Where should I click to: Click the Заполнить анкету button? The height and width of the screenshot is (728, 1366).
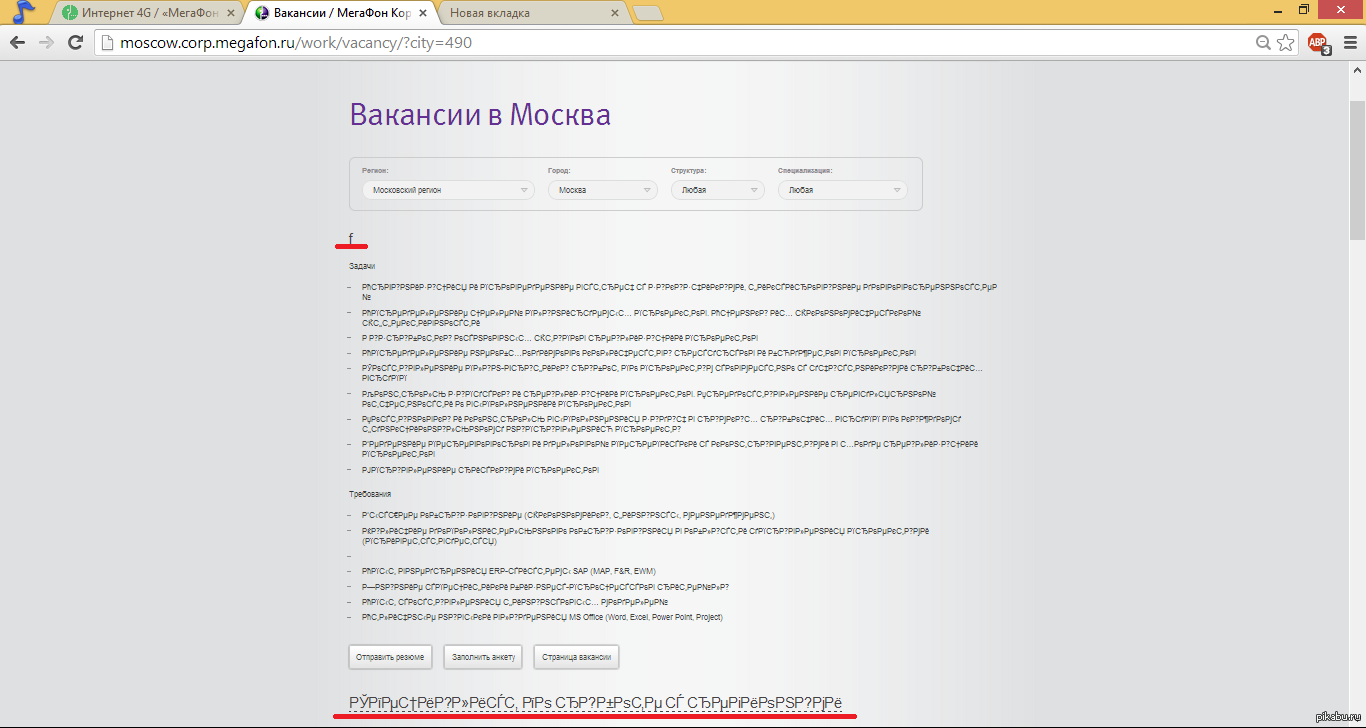click(483, 657)
